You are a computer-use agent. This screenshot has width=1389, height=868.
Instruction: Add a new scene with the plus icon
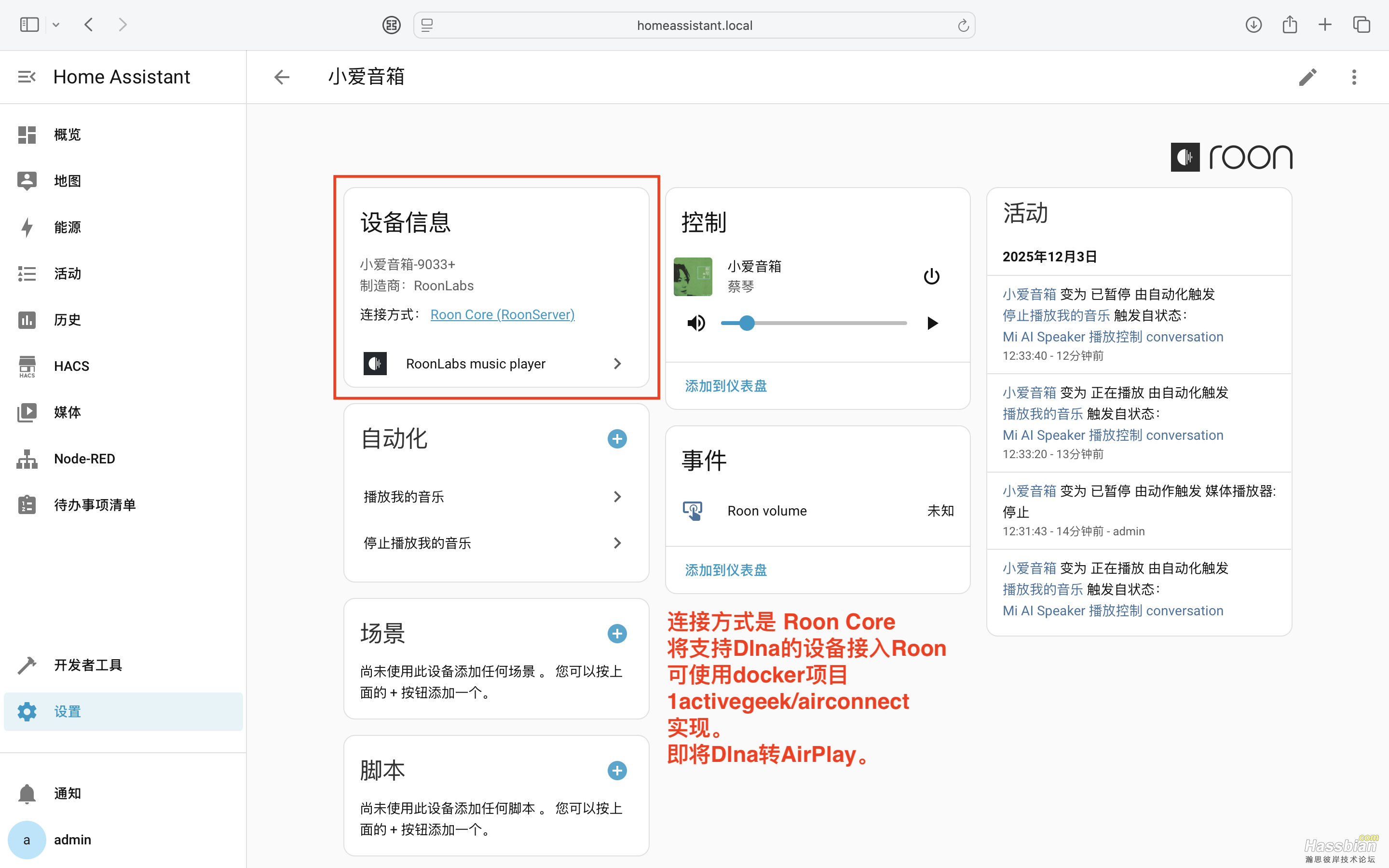click(x=617, y=634)
